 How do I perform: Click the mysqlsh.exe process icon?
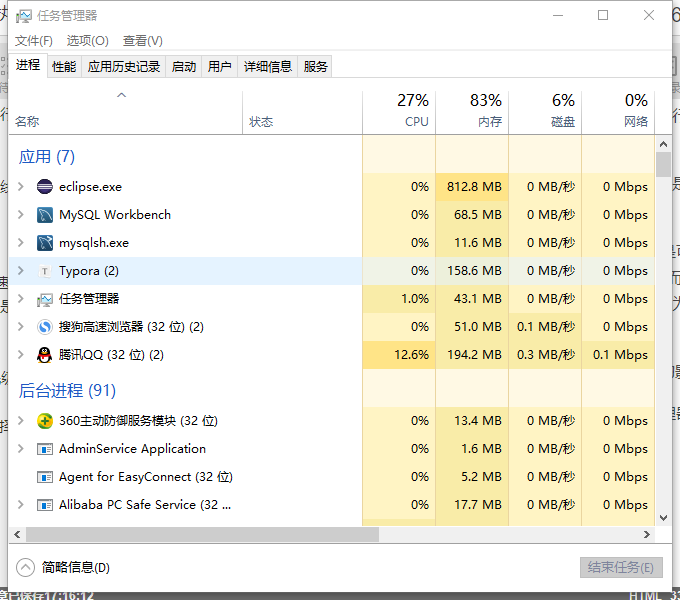pos(45,243)
